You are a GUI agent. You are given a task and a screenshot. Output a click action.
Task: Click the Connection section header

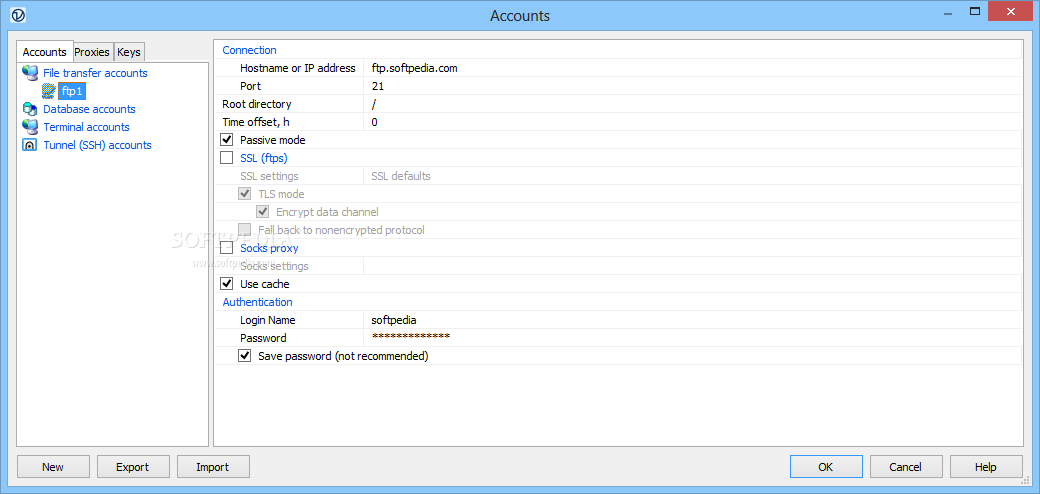coord(249,50)
